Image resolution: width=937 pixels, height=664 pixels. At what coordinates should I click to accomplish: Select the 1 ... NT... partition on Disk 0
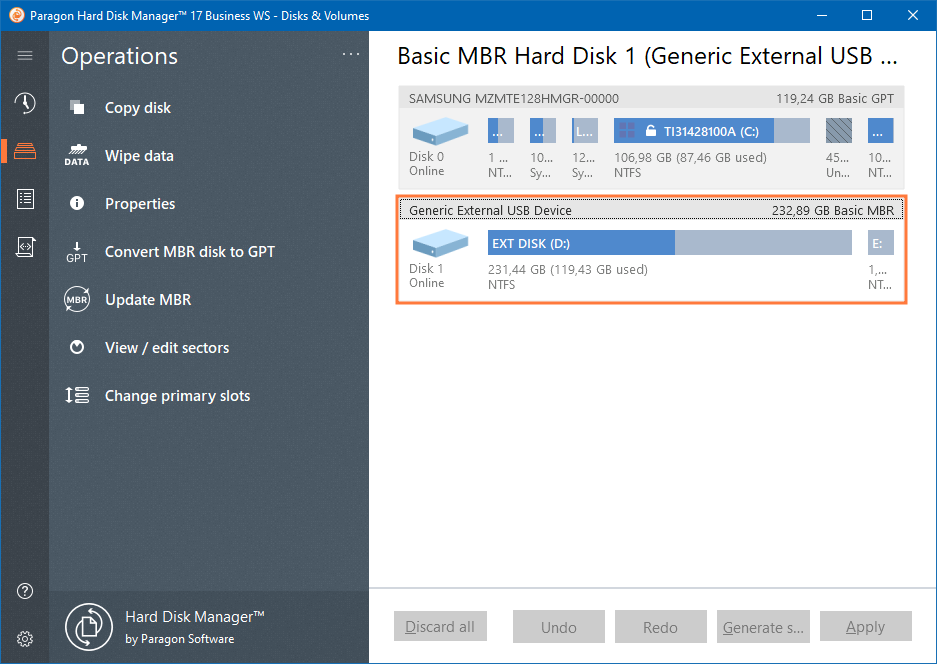point(501,130)
